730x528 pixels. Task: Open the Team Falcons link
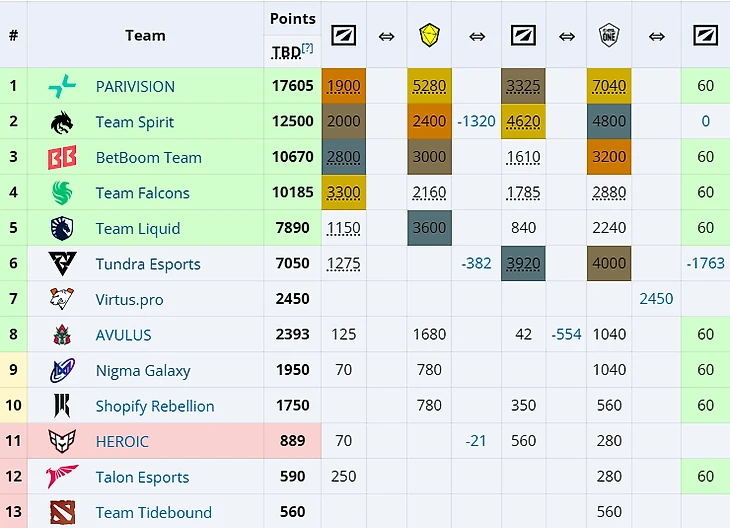point(142,193)
